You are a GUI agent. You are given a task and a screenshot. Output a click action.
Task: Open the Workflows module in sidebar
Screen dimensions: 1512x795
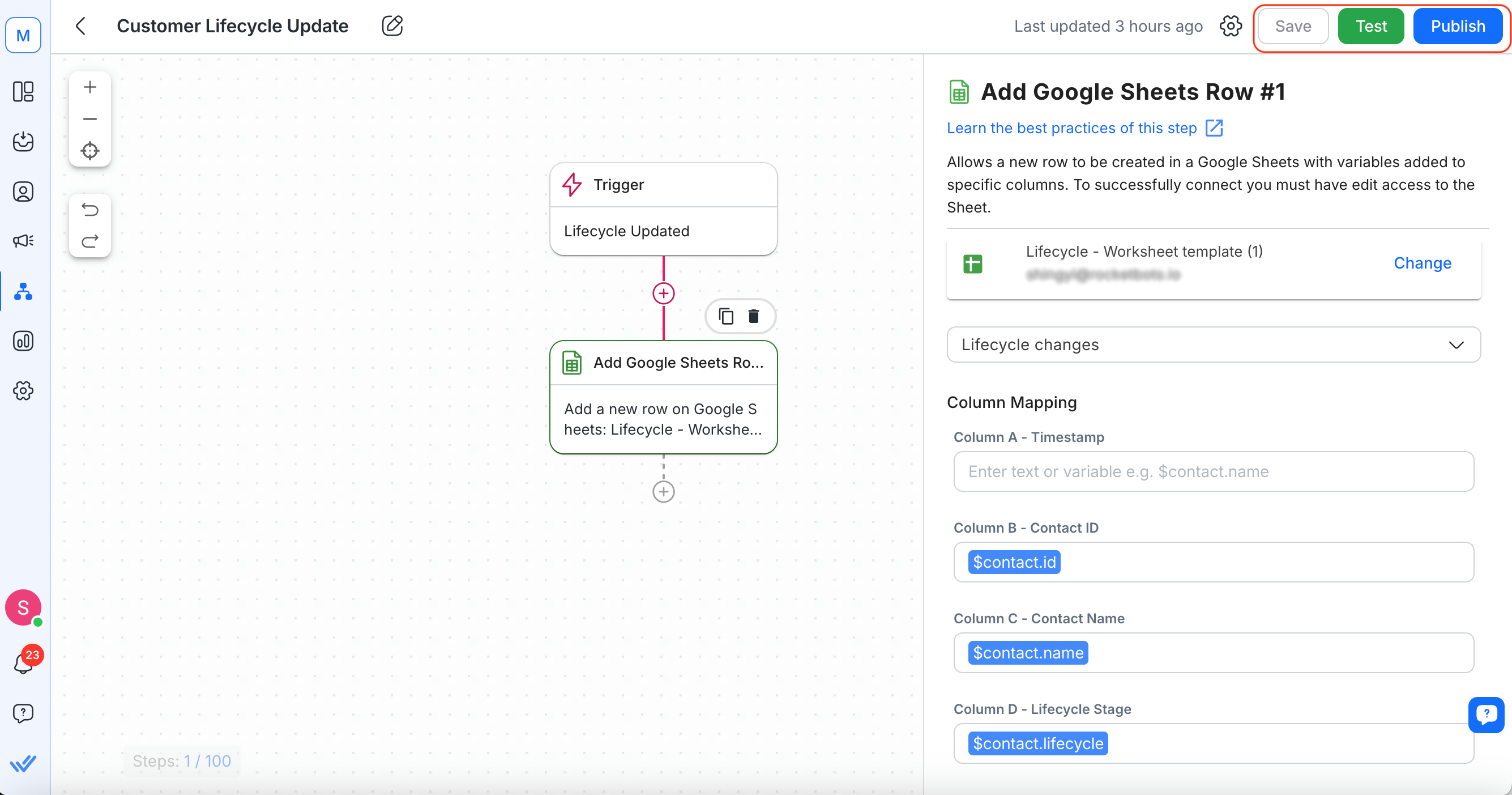point(23,291)
